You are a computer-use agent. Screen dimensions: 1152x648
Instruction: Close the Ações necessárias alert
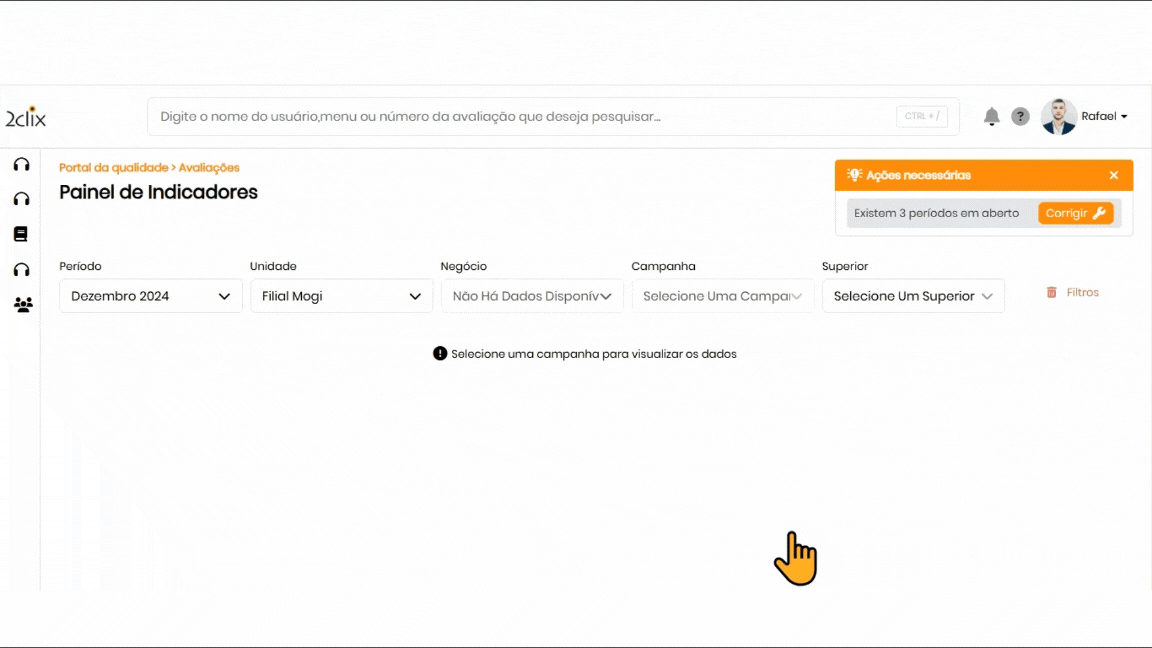tap(1114, 175)
